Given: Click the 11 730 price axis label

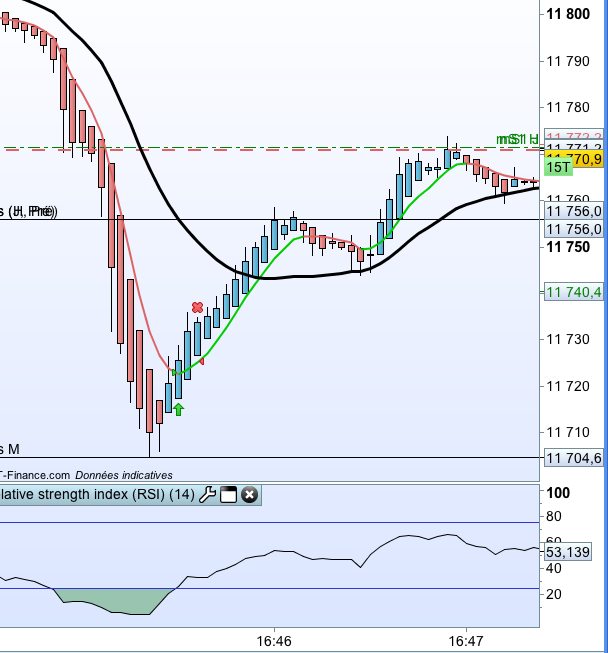Looking at the screenshot, I should pos(568,339).
